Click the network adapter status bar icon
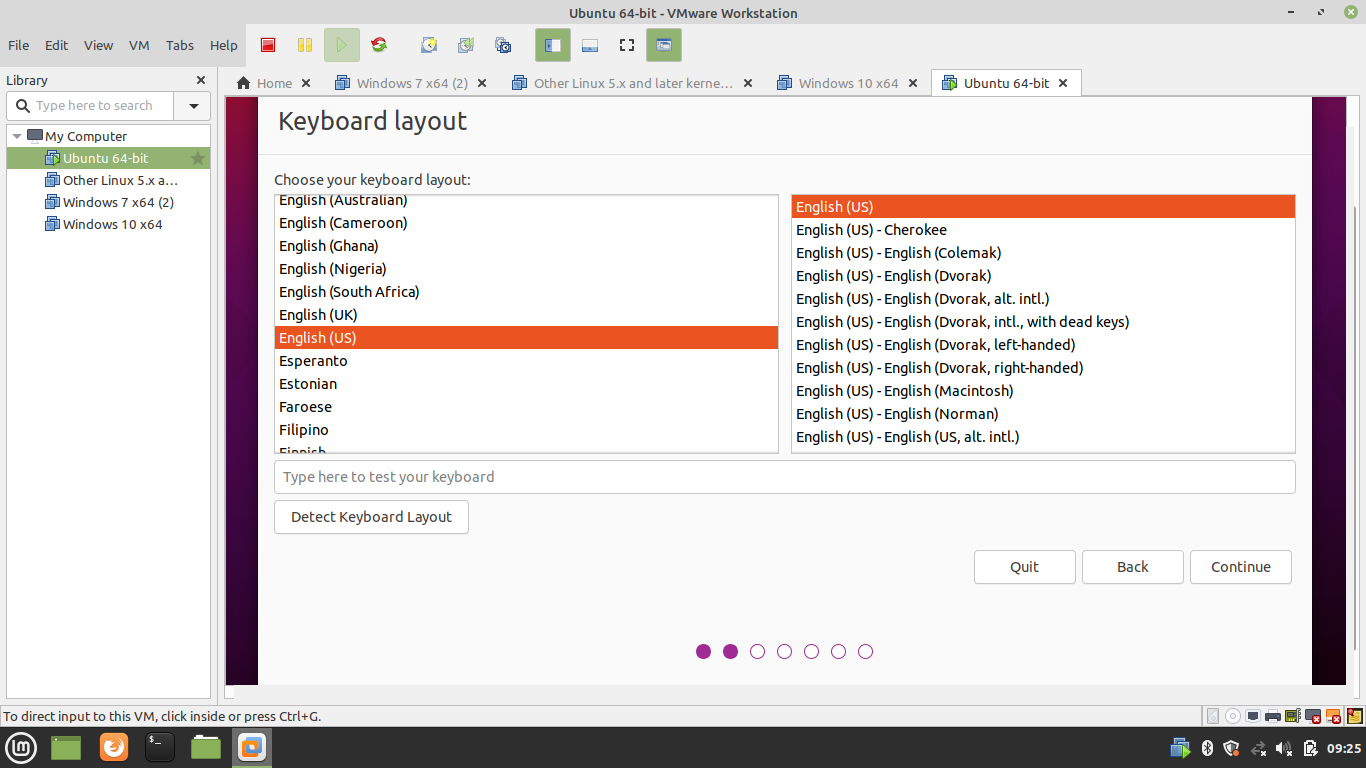 (x=1253, y=716)
